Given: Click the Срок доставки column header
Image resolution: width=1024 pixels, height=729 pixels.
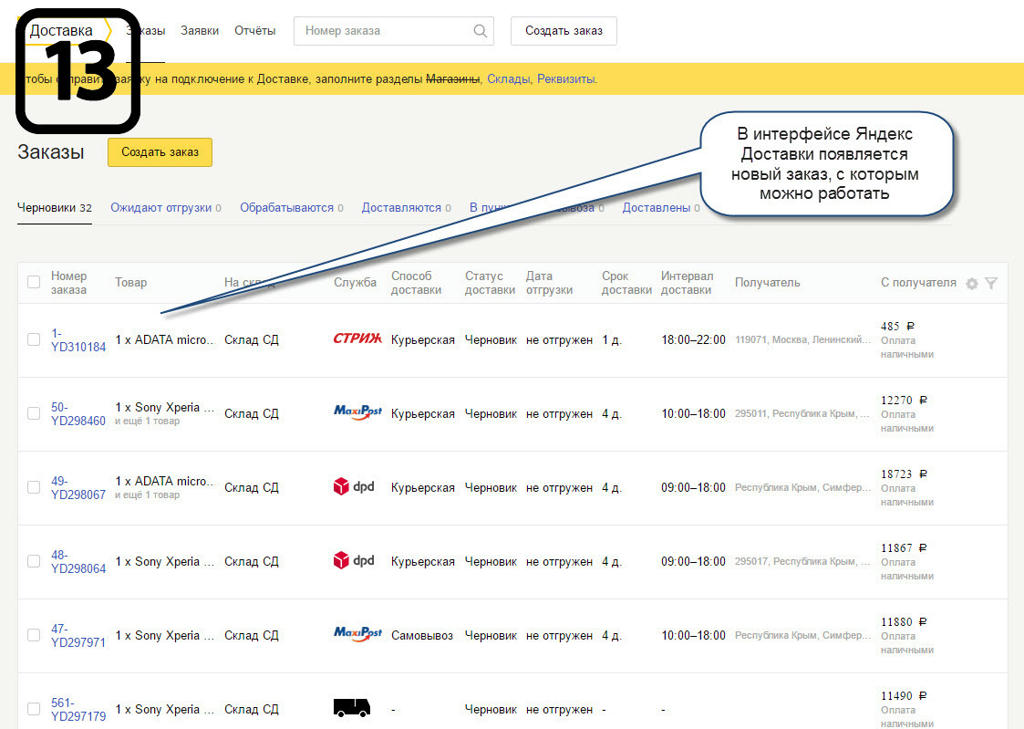Looking at the screenshot, I should (626, 282).
